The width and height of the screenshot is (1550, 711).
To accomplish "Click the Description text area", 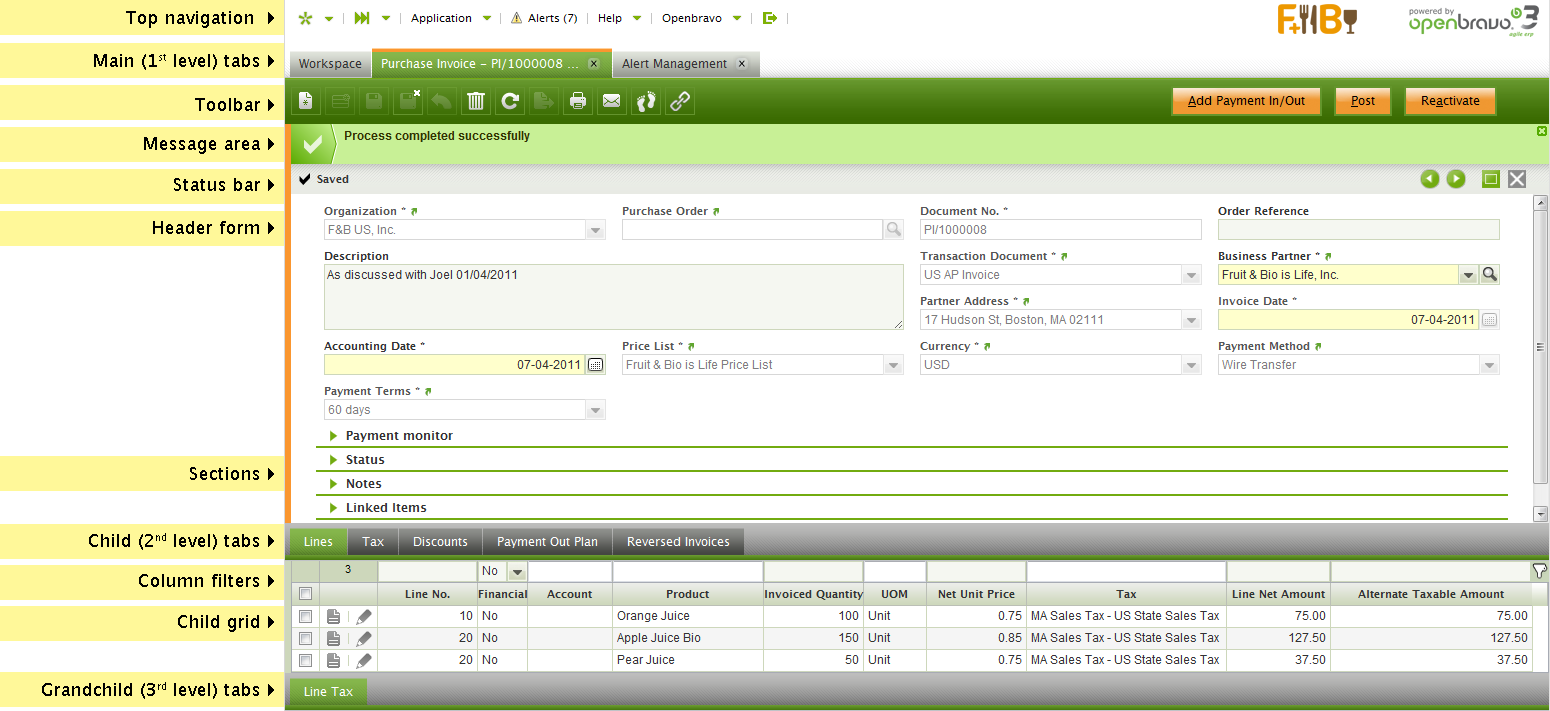I will tap(613, 297).
